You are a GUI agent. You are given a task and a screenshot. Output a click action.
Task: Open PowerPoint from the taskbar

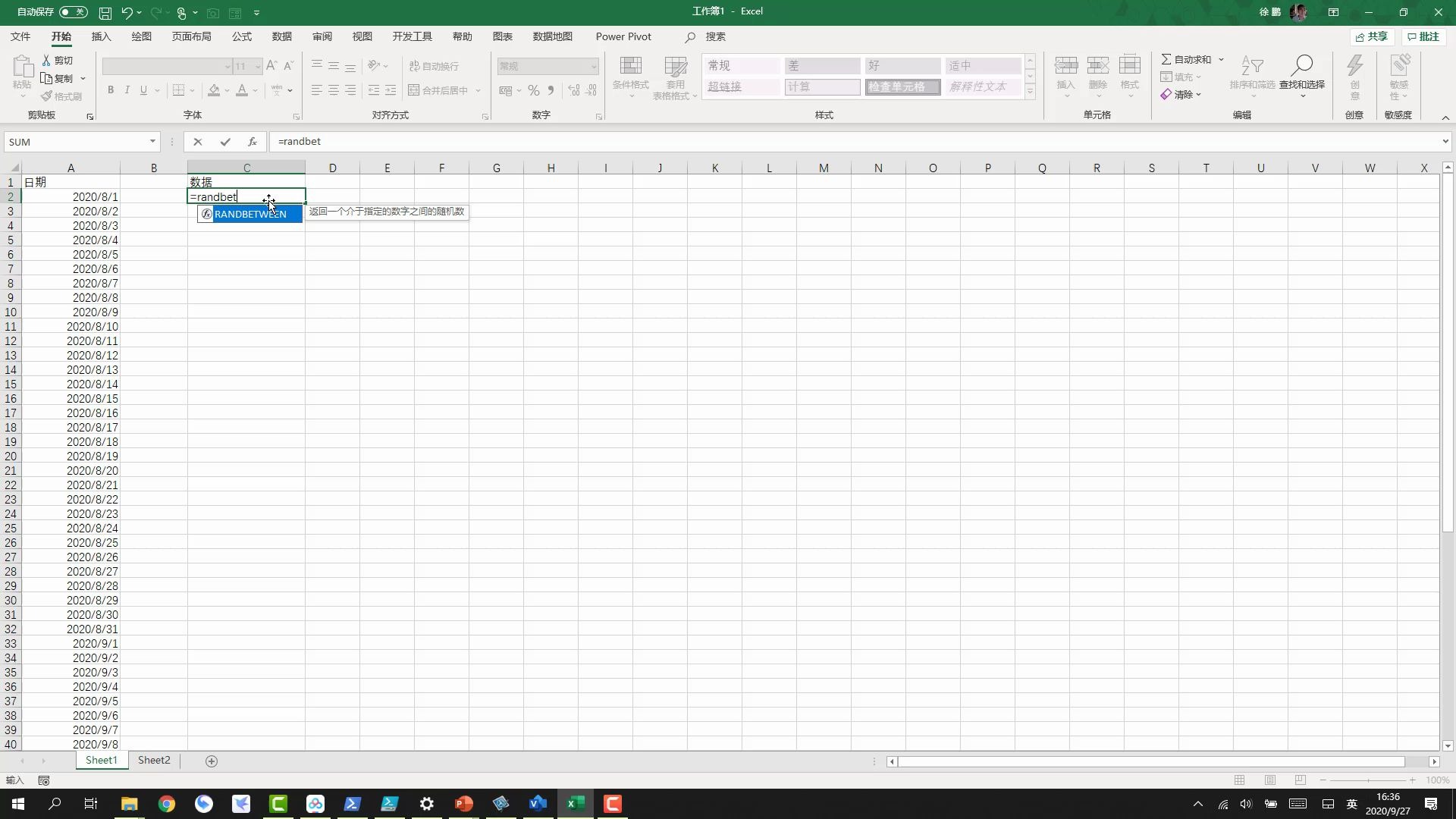pyautogui.click(x=464, y=804)
